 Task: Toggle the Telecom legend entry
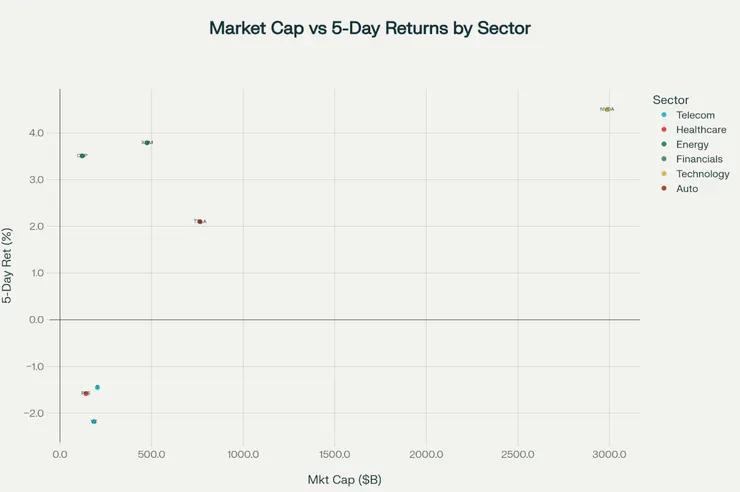point(695,115)
